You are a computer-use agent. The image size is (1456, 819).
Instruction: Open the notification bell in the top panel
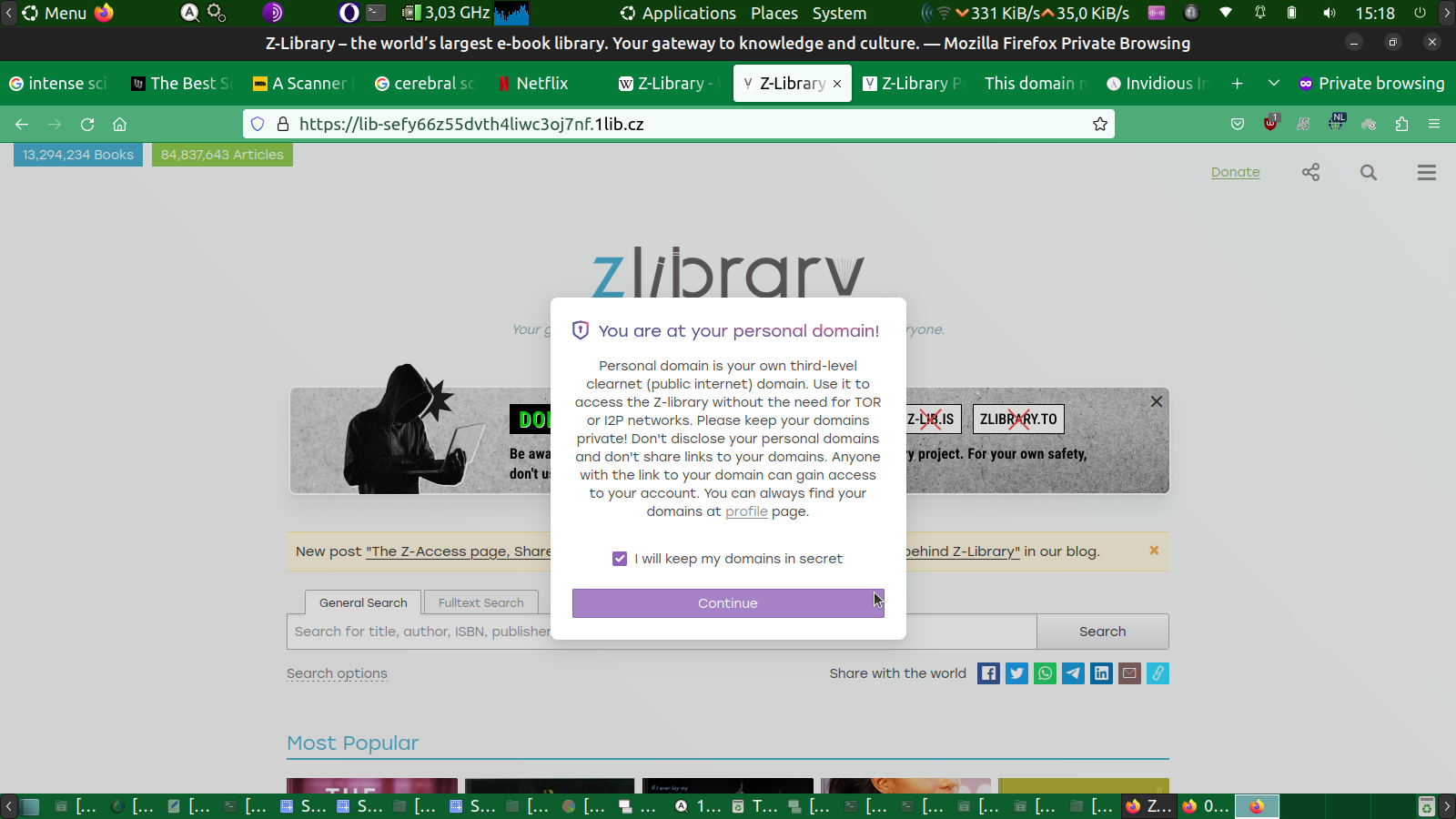coord(1260,13)
